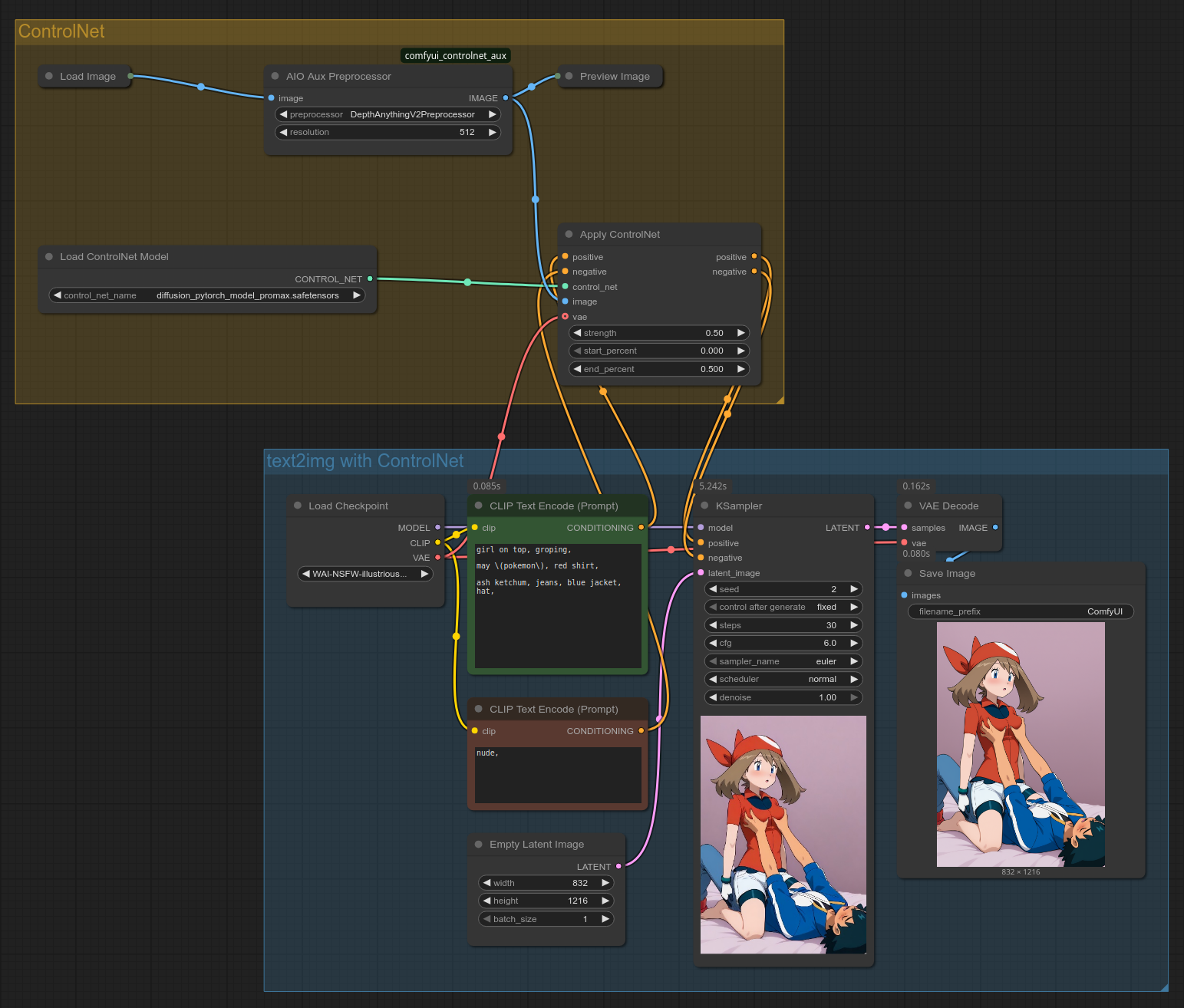Open the scheduler normal dropdown
The image size is (1184, 1008).
tap(783, 679)
